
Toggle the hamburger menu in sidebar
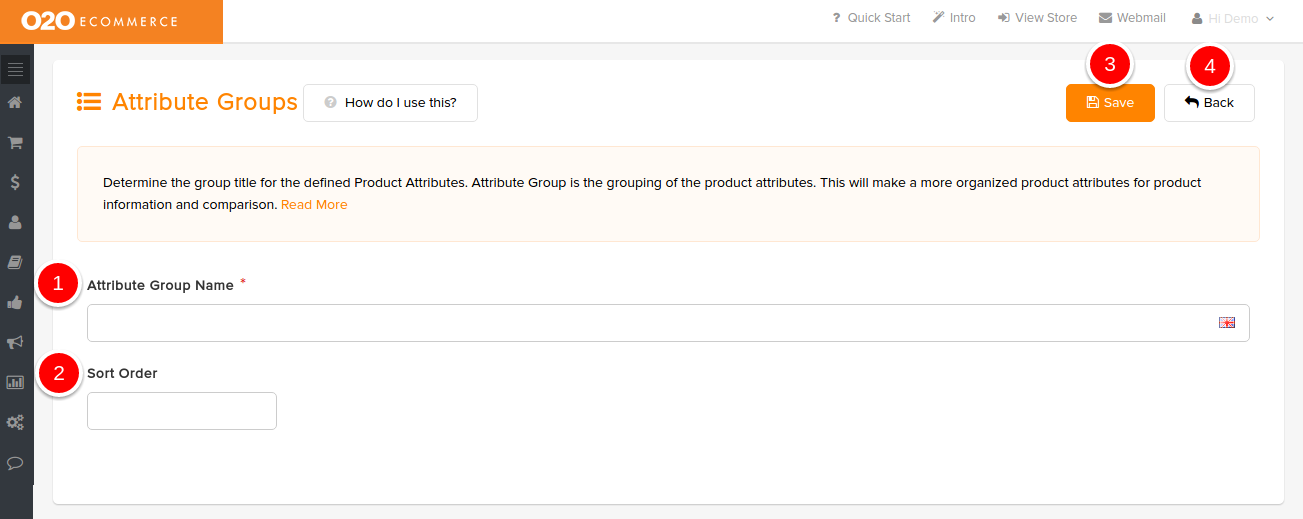pos(15,69)
